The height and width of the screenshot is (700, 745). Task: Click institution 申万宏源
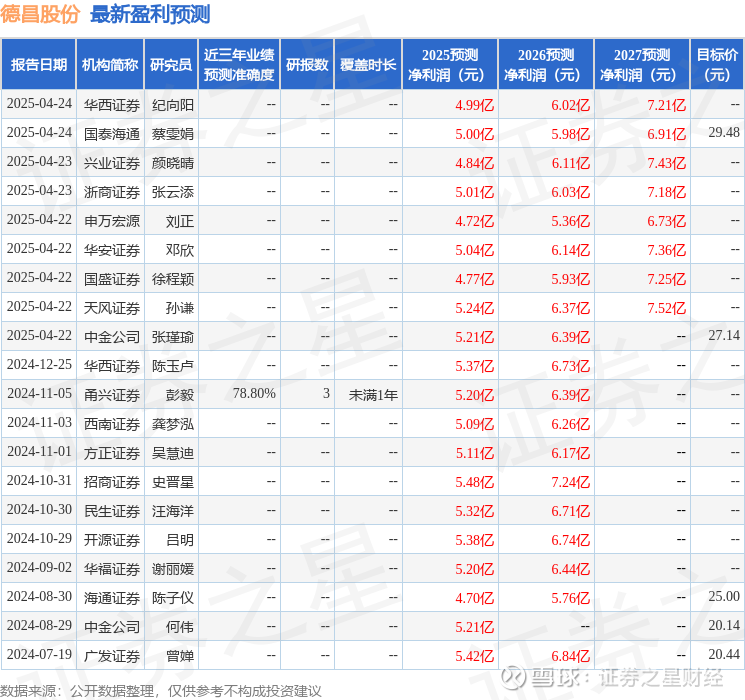coord(112,221)
